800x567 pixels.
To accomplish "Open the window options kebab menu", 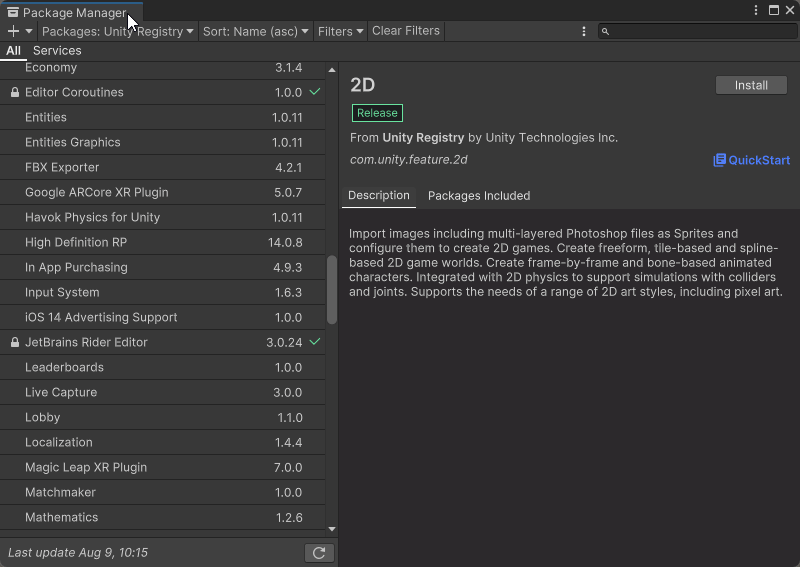I will pos(756,10).
